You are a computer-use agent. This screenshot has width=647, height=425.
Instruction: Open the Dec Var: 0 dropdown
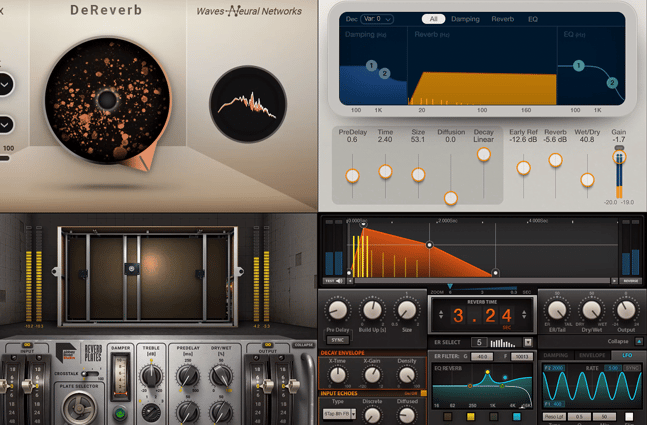coord(377,19)
